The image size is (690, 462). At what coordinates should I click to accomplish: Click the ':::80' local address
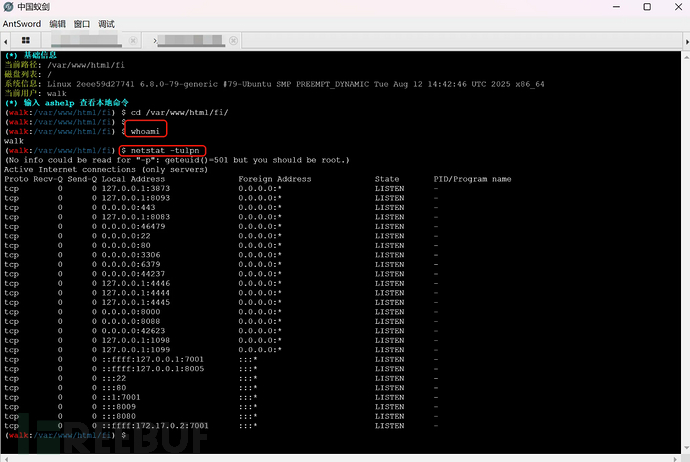[x=114, y=388]
